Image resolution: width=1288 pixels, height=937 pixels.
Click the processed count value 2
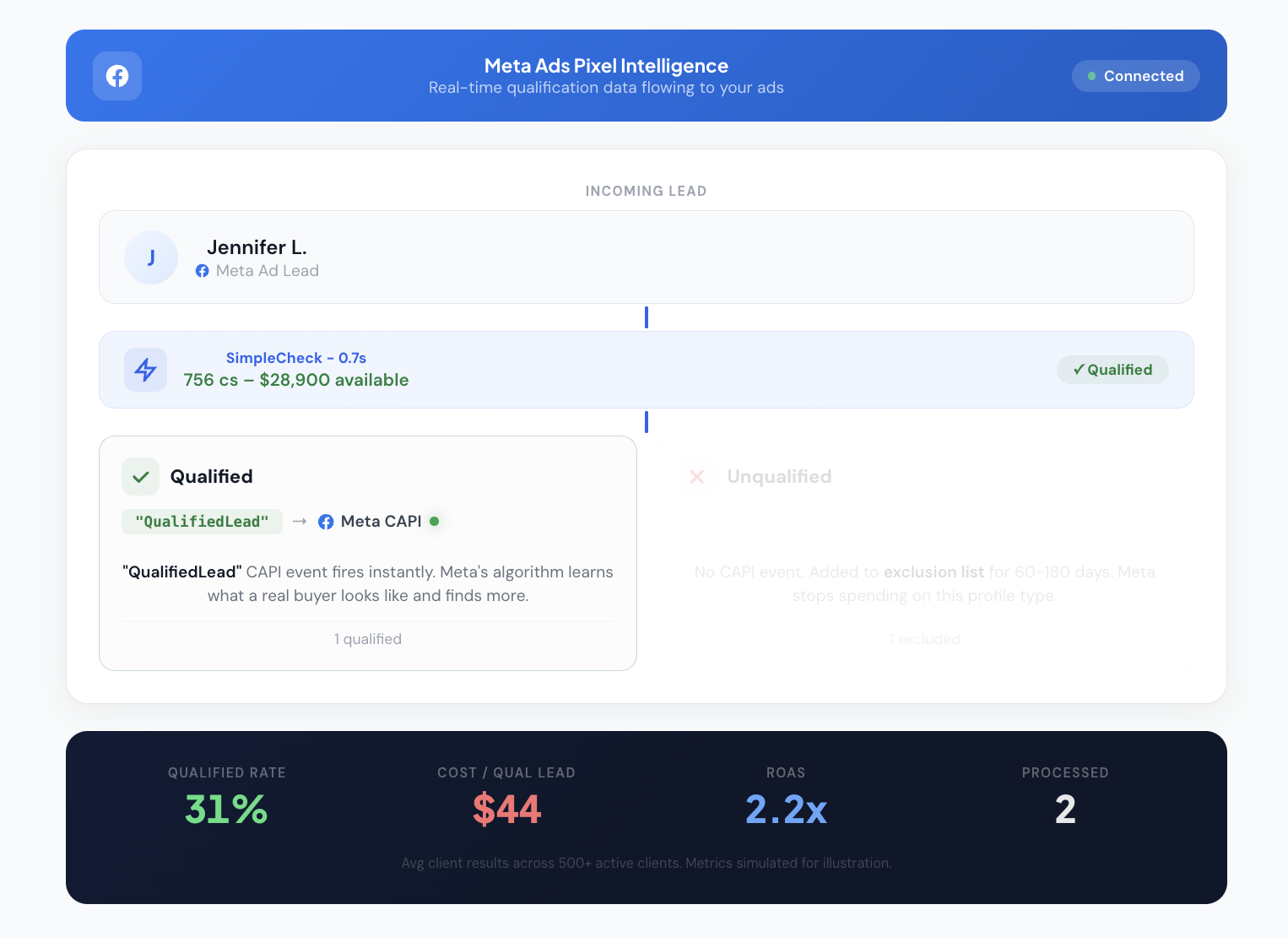pyautogui.click(x=1065, y=810)
